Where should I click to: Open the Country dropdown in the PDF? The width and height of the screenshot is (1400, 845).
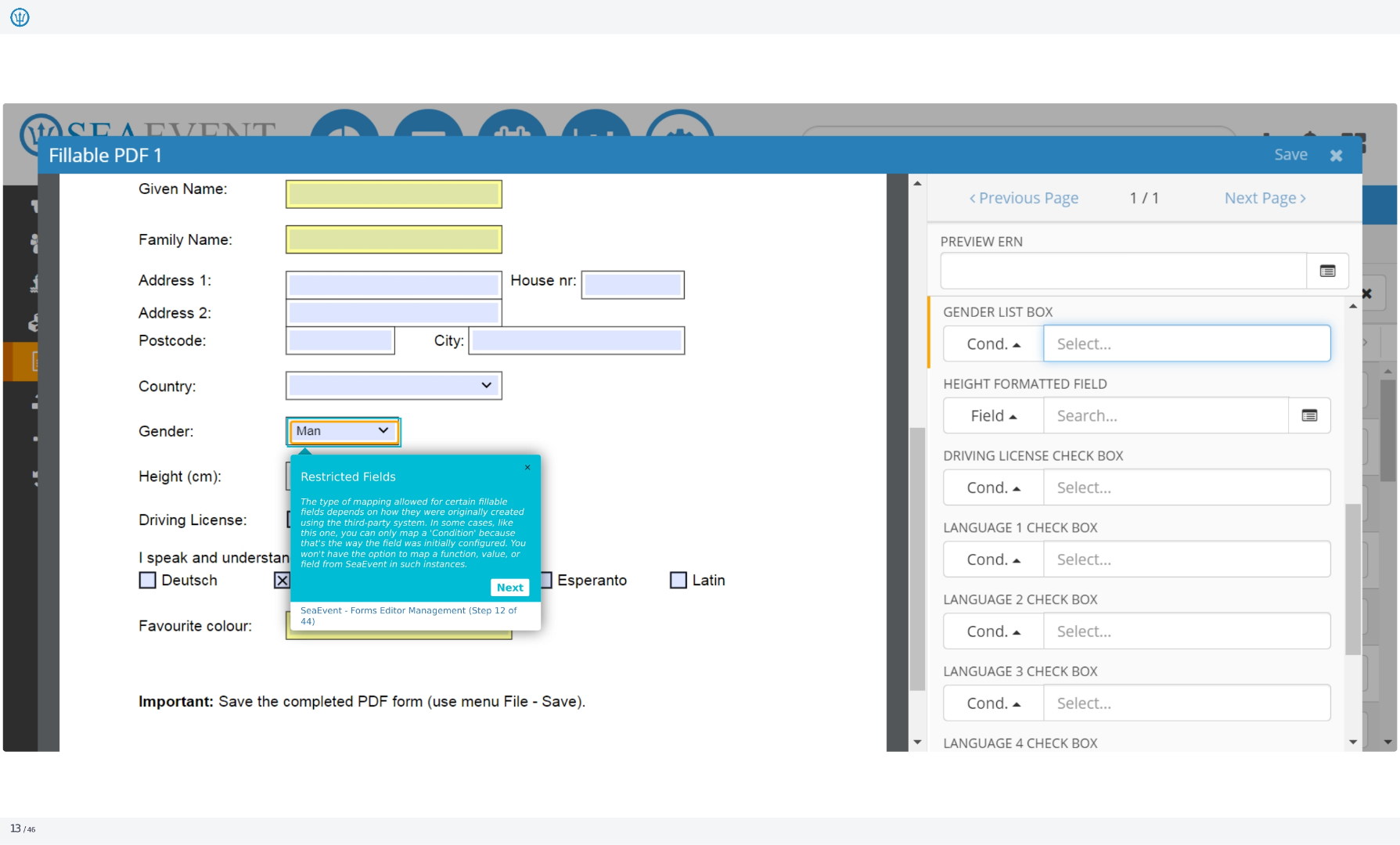394,386
